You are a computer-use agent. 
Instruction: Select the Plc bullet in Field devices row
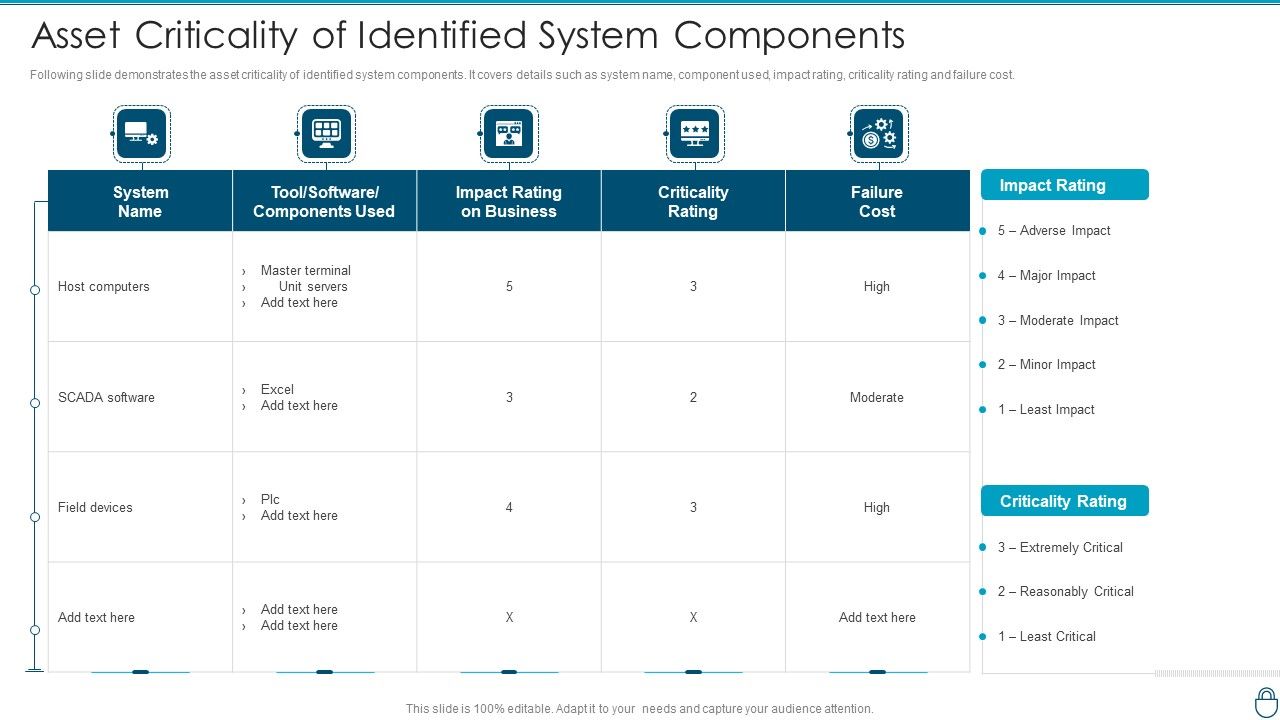click(x=270, y=499)
